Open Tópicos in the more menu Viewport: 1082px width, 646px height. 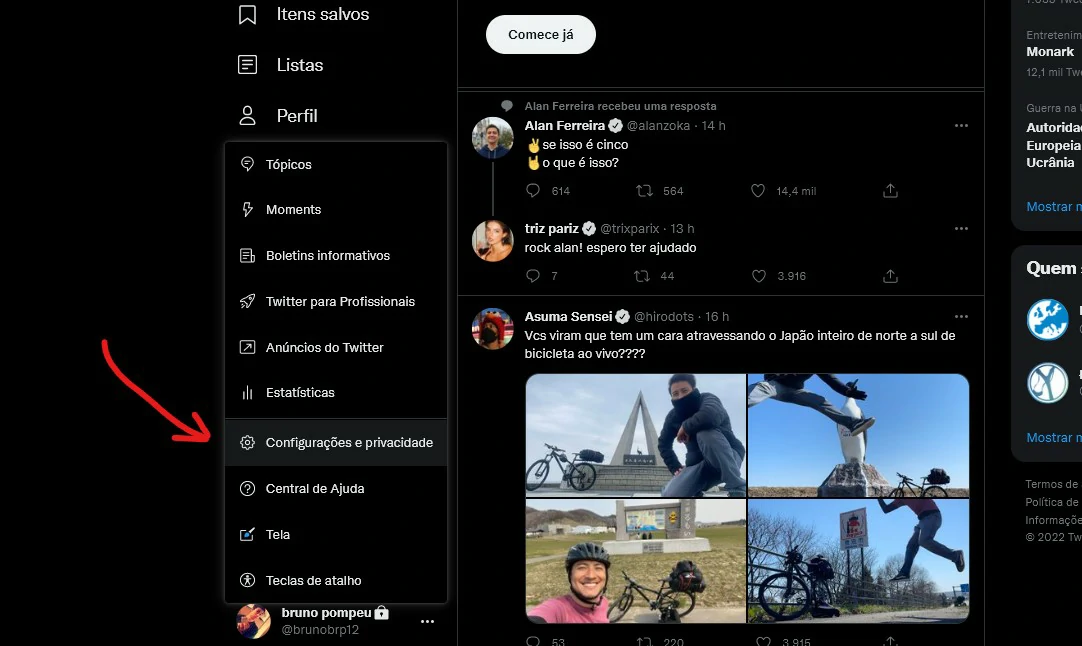336,164
